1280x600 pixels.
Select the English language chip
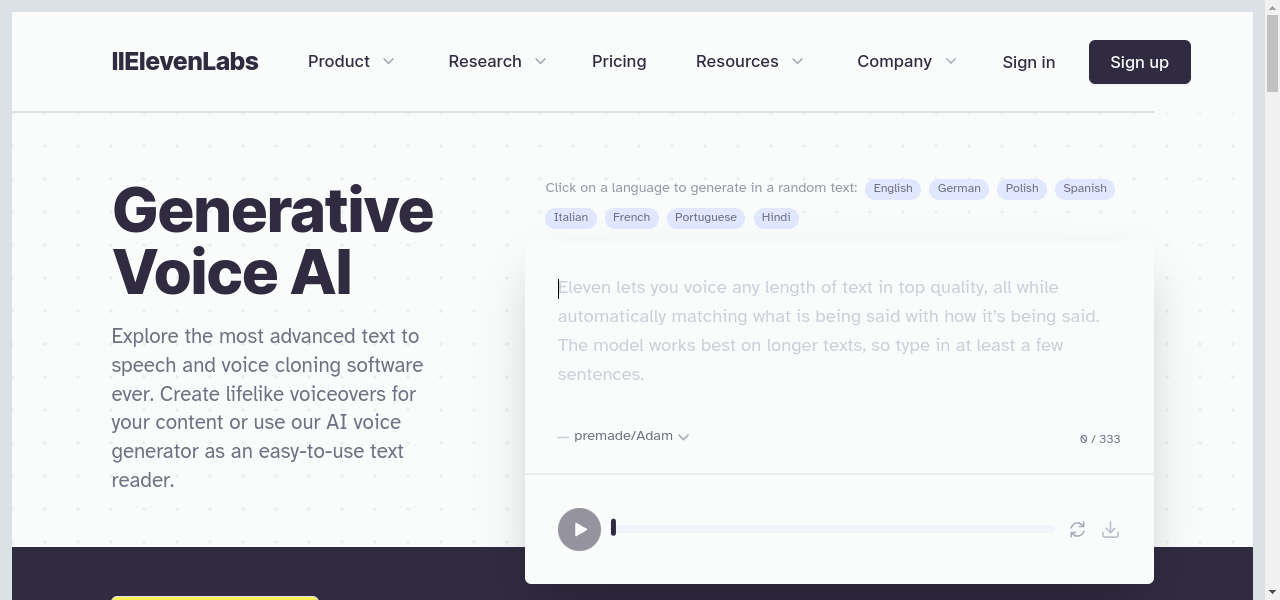point(893,189)
